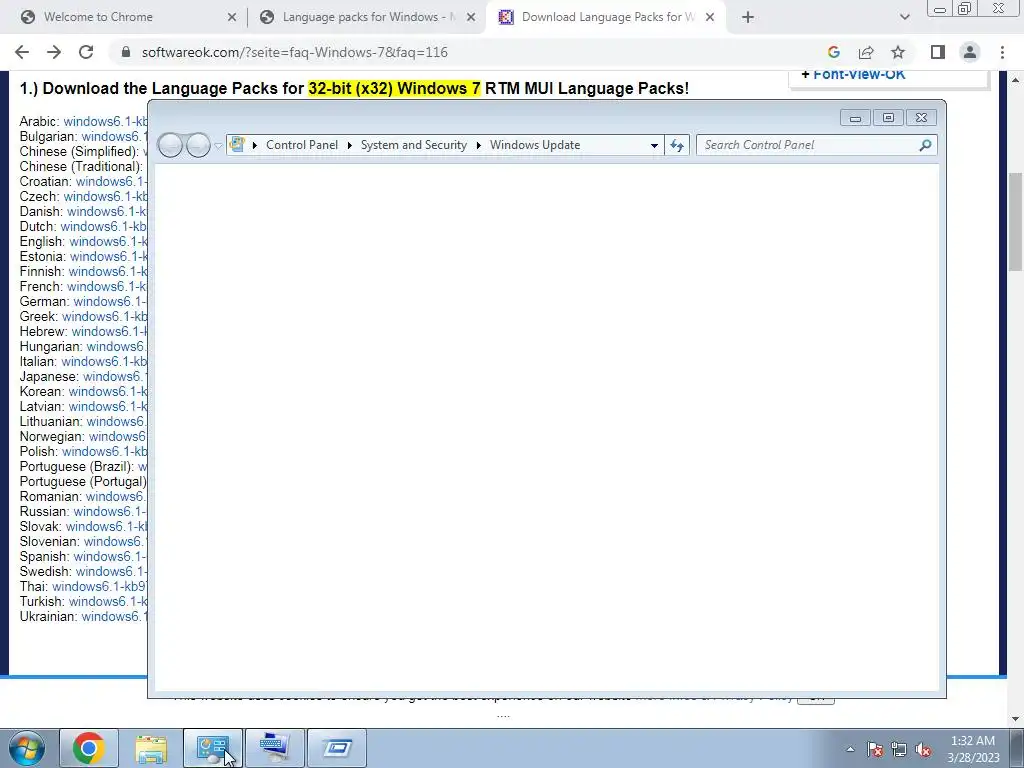Click Chrome page vertical scrollbar thumb
The width and height of the screenshot is (1024, 768).
(1016, 221)
